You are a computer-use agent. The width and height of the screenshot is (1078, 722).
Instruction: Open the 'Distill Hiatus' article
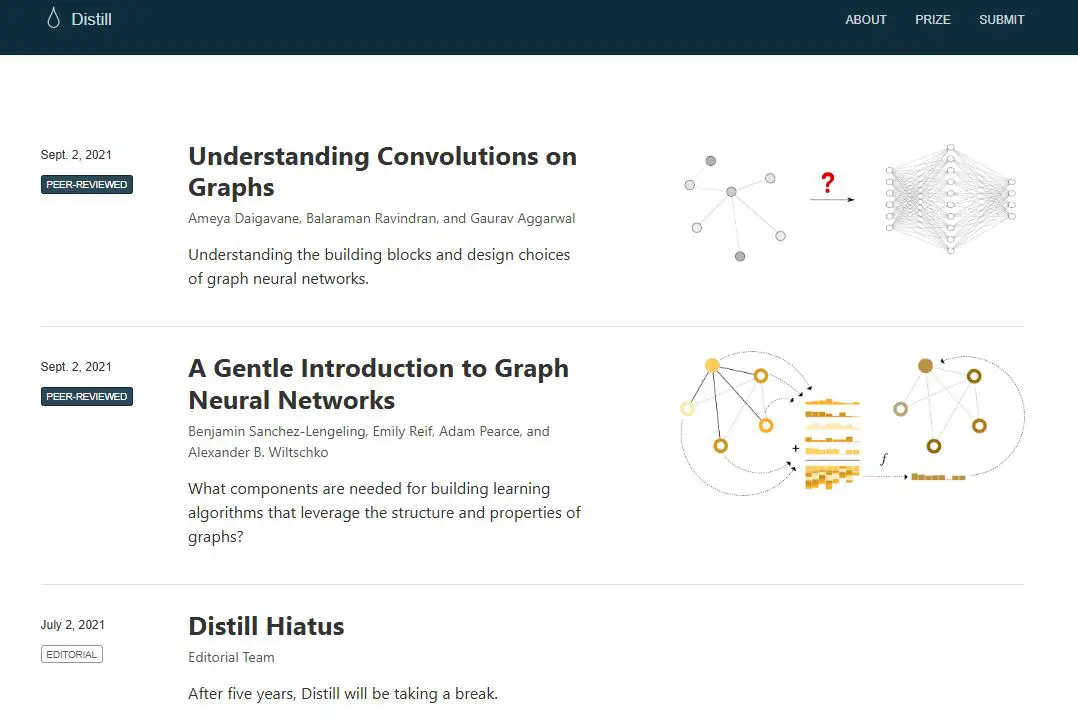266,626
